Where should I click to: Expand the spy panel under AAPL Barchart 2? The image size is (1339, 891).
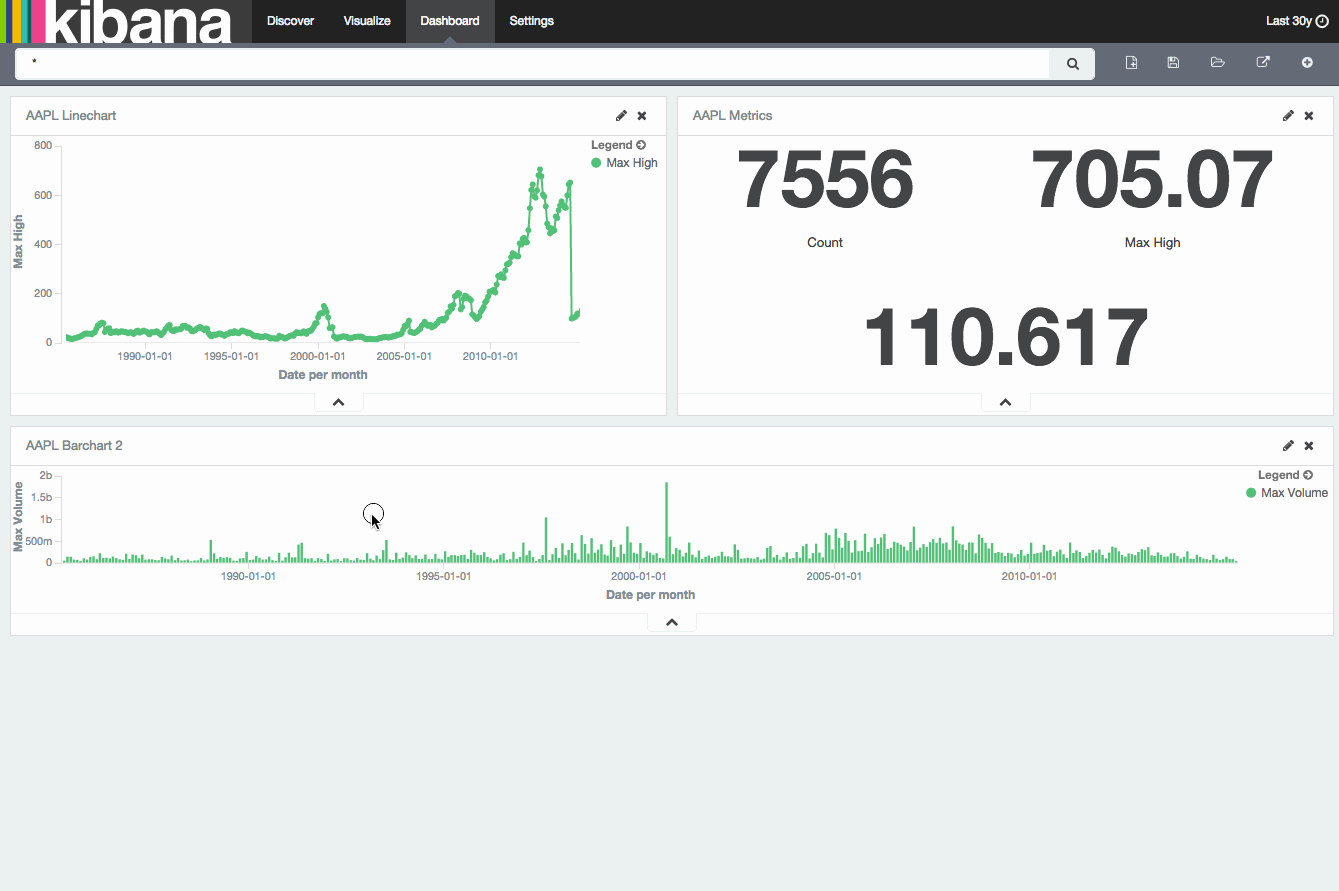tap(672, 622)
